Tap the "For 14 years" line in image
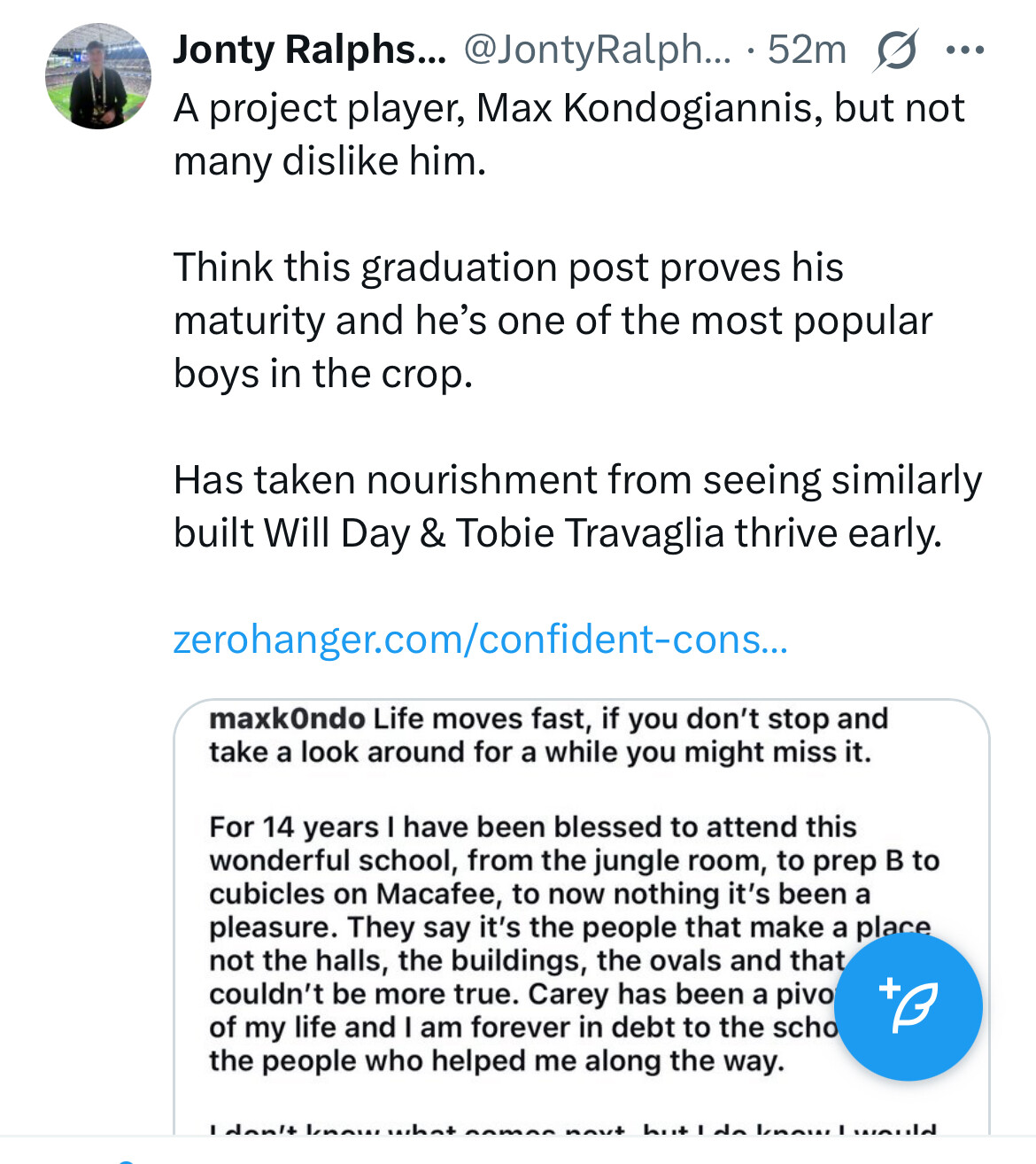The image size is (1036, 1164). click(532, 826)
